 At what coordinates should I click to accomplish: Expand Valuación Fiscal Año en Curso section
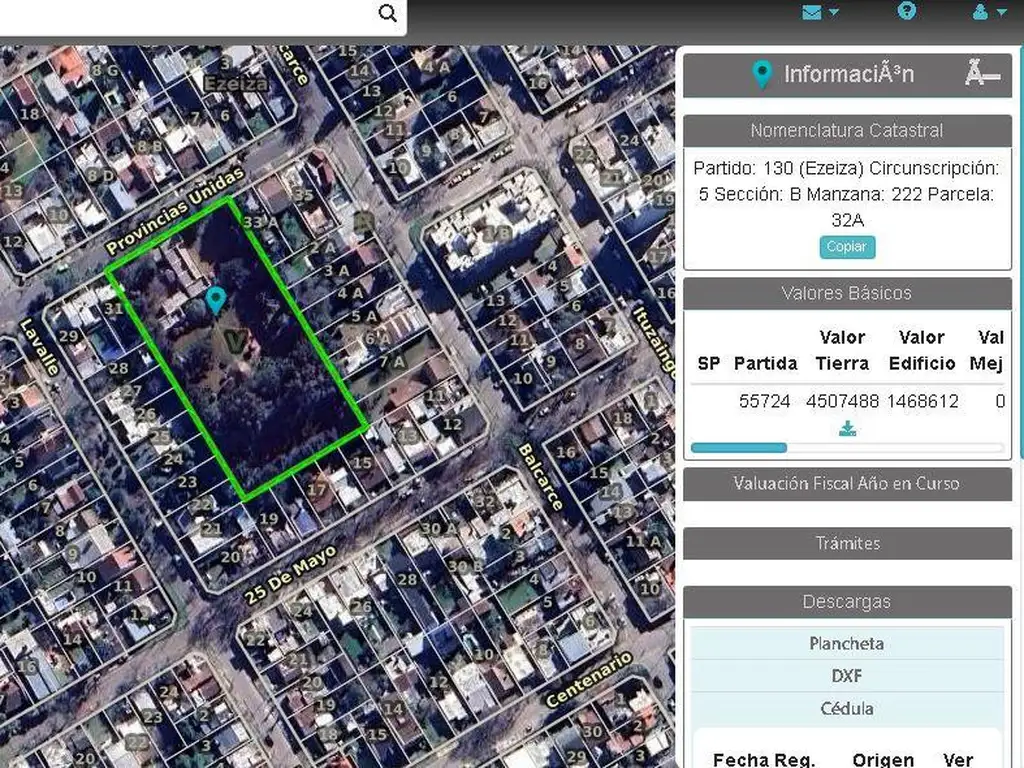click(x=847, y=484)
